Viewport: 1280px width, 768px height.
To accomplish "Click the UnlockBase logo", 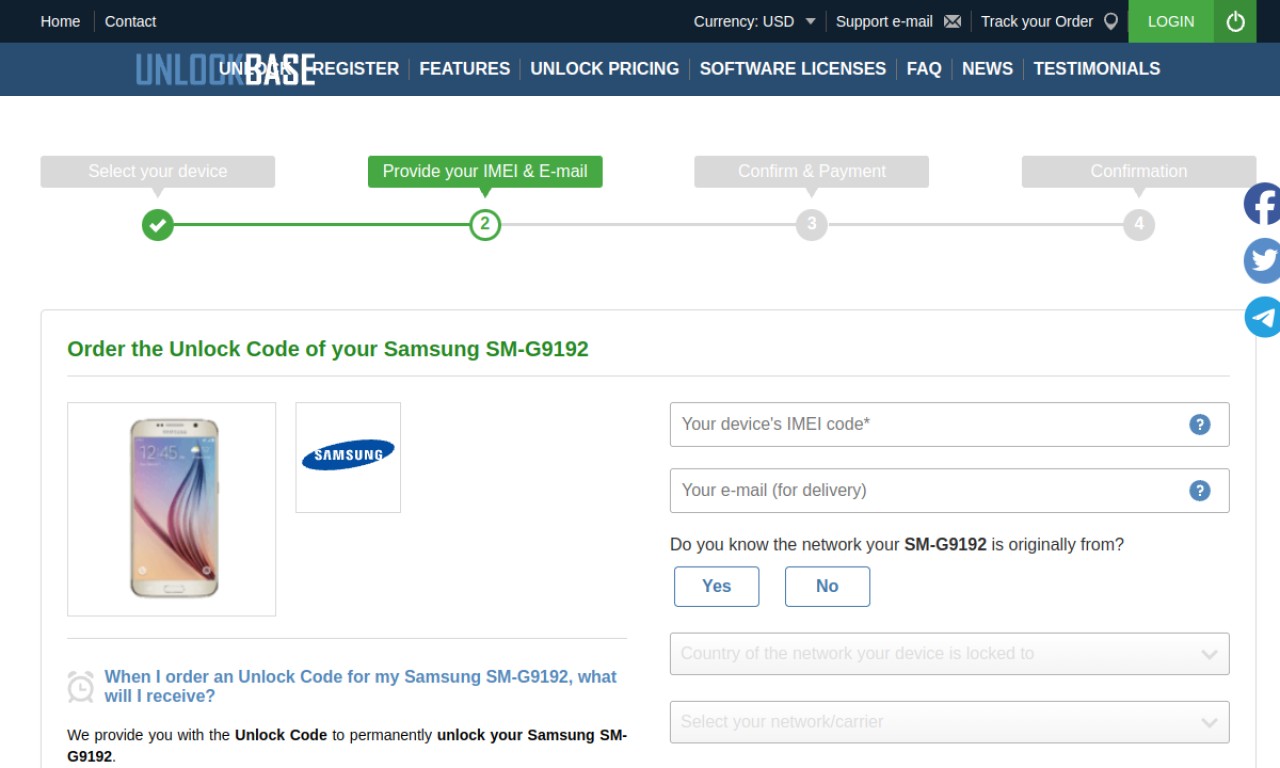I will pos(225,69).
